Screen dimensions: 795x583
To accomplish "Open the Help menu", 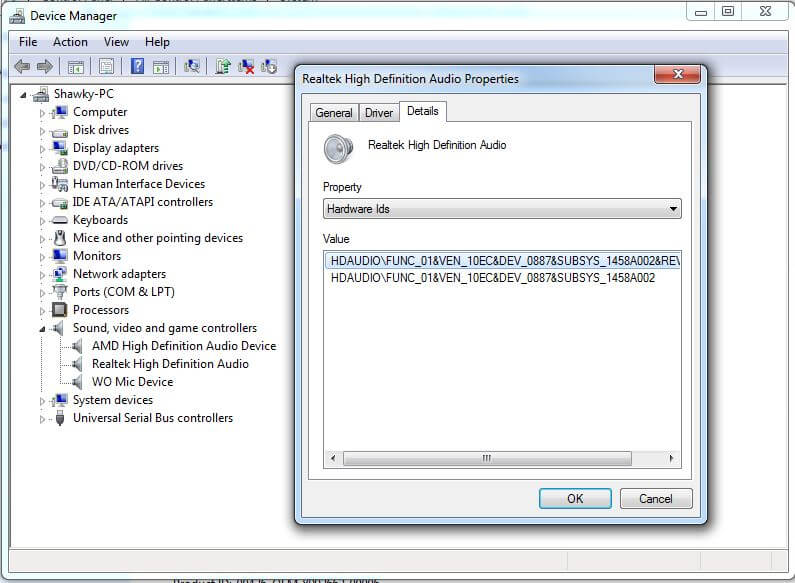I will [157, 42].
